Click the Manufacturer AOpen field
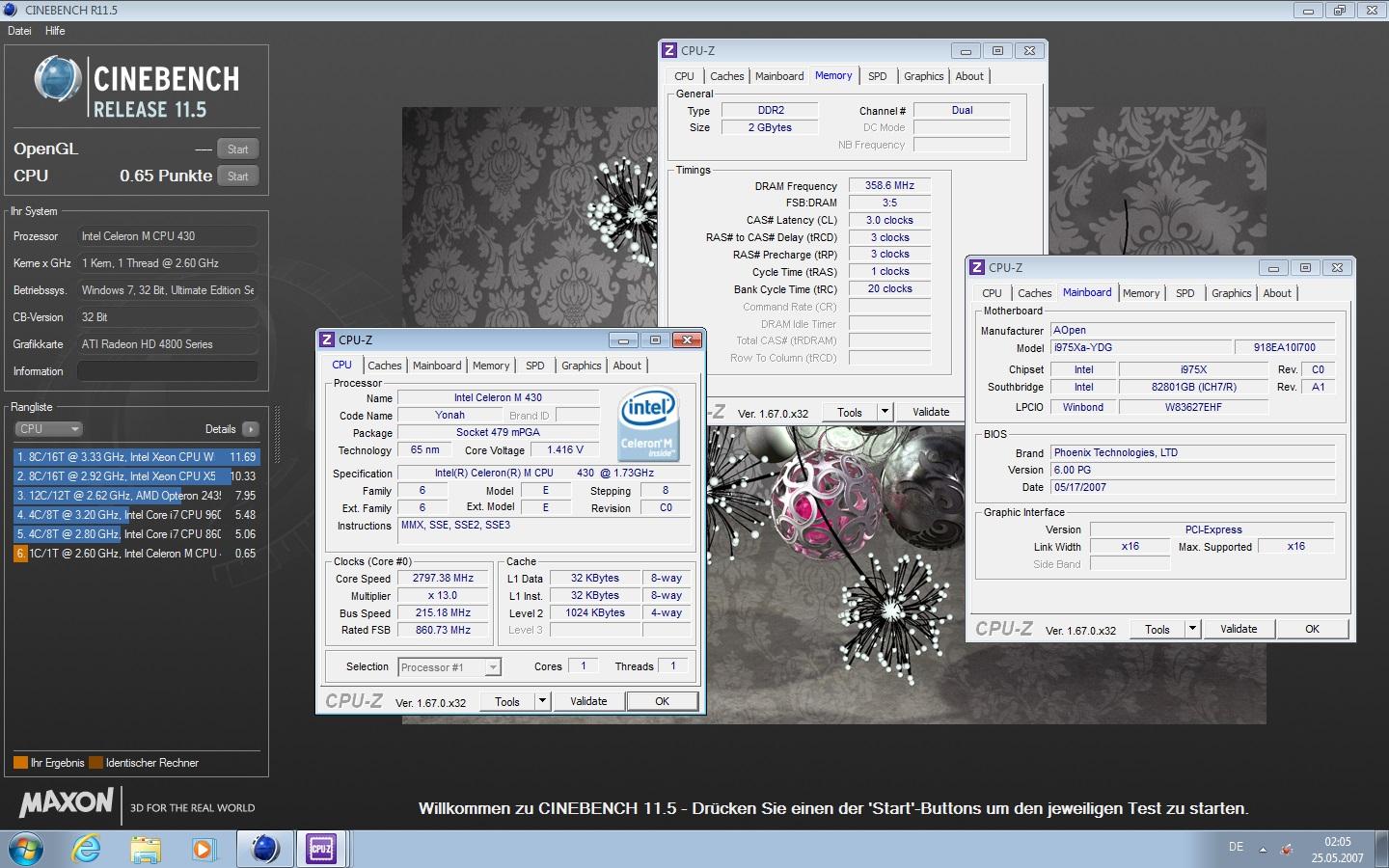 (1192, 330)
